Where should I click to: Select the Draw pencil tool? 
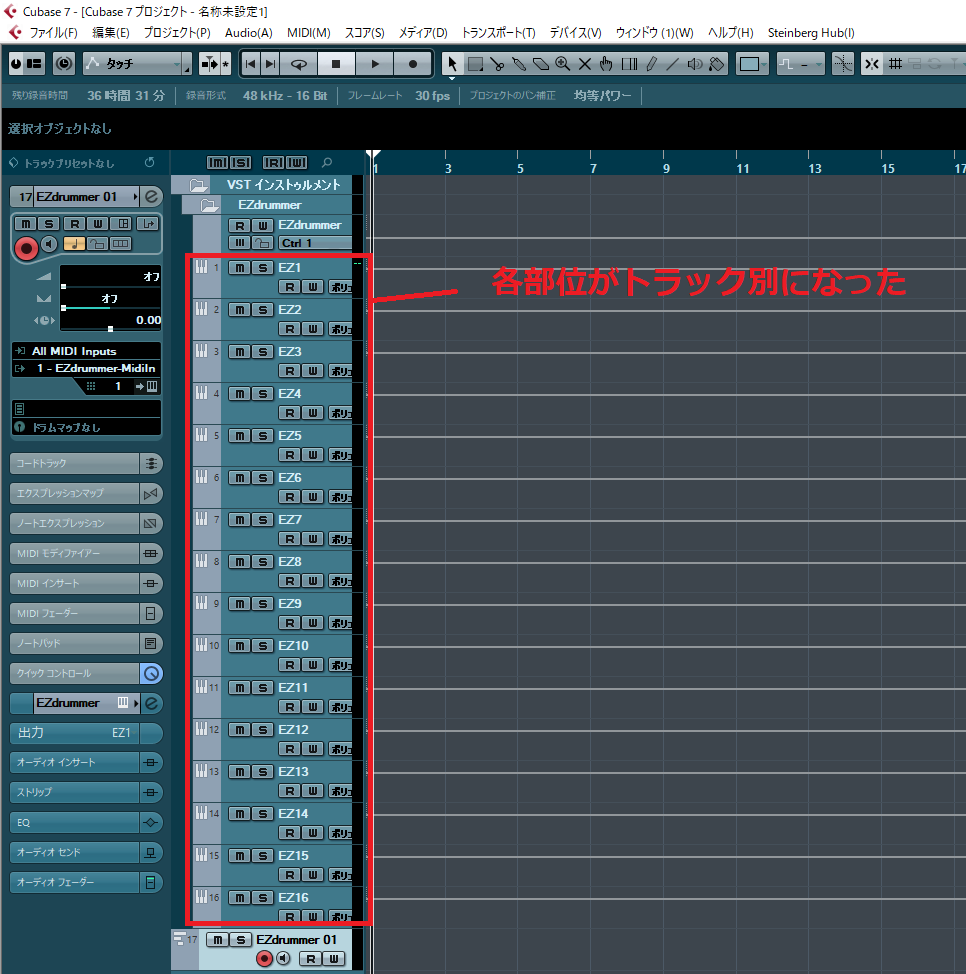[x=651, y=64]
